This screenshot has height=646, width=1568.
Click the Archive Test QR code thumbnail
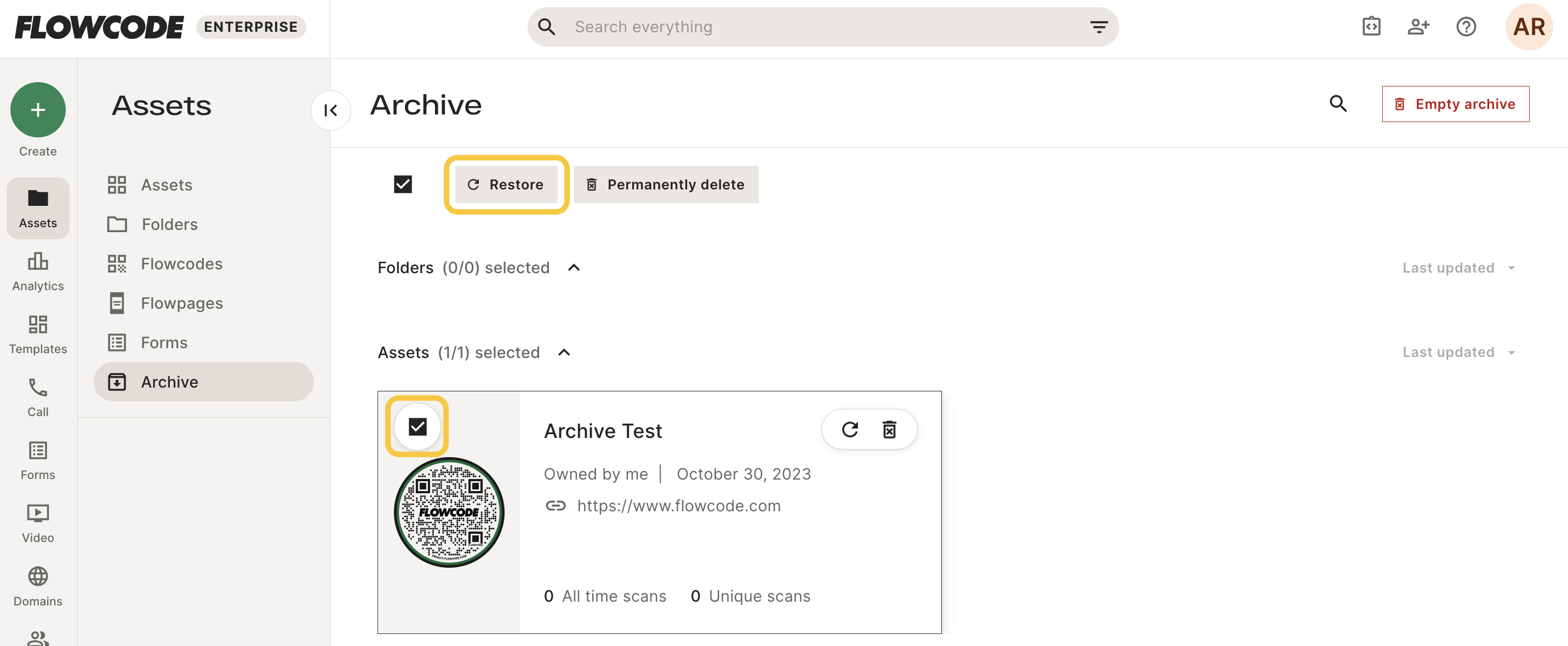(x=449, y=512)
